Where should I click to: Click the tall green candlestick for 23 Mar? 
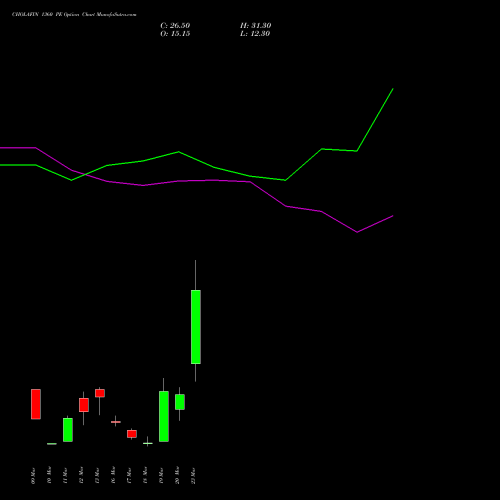(x=196, y=327)
